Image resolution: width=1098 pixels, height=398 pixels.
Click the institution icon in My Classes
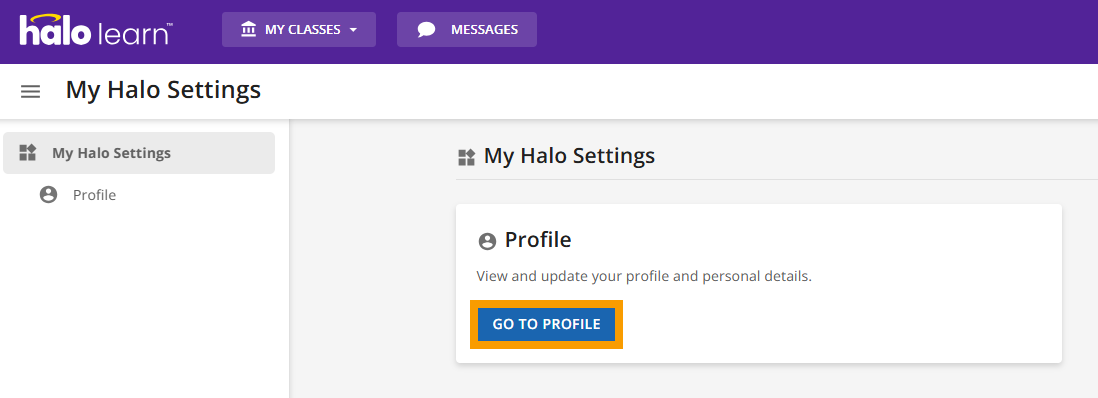coord(249,29)
